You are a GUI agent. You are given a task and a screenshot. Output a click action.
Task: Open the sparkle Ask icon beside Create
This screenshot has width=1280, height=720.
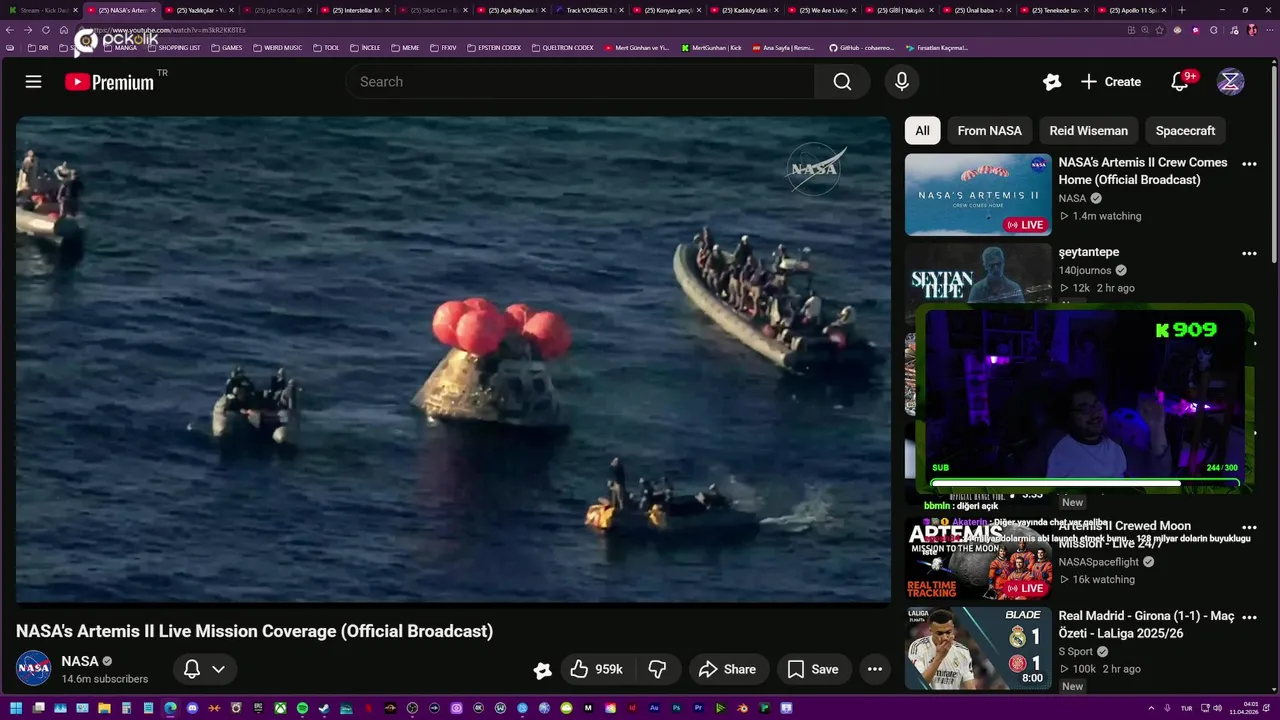point(1051,82)
